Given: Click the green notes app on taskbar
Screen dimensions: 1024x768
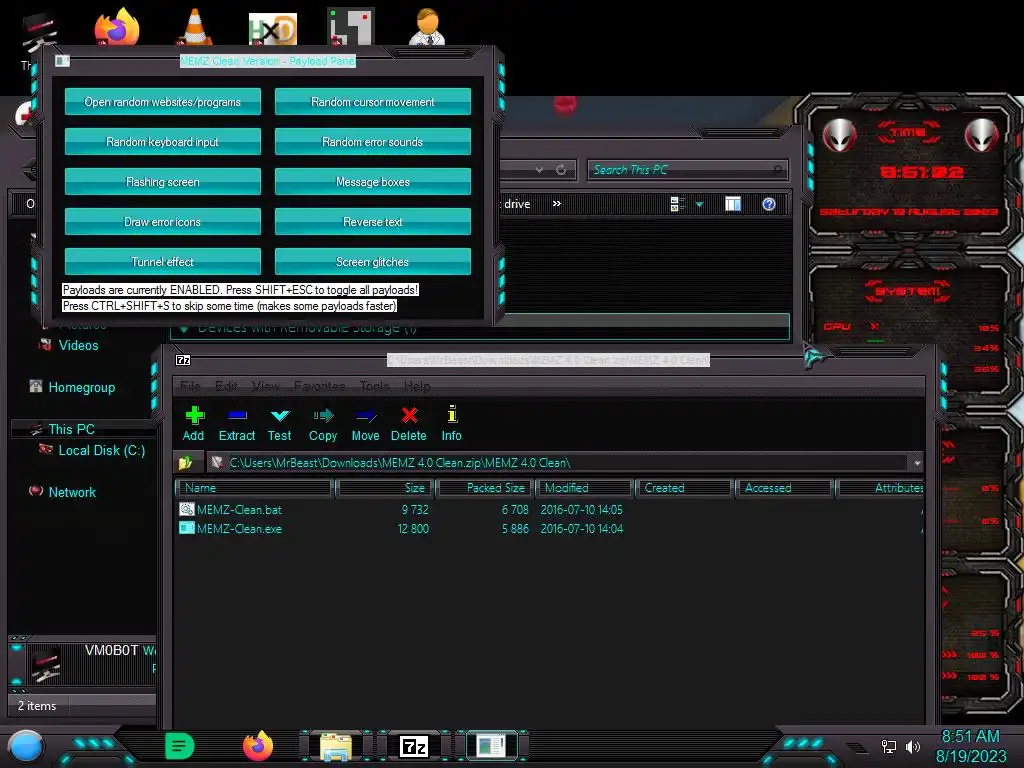Looking at the screenshot, I should [x=180, y=745].
